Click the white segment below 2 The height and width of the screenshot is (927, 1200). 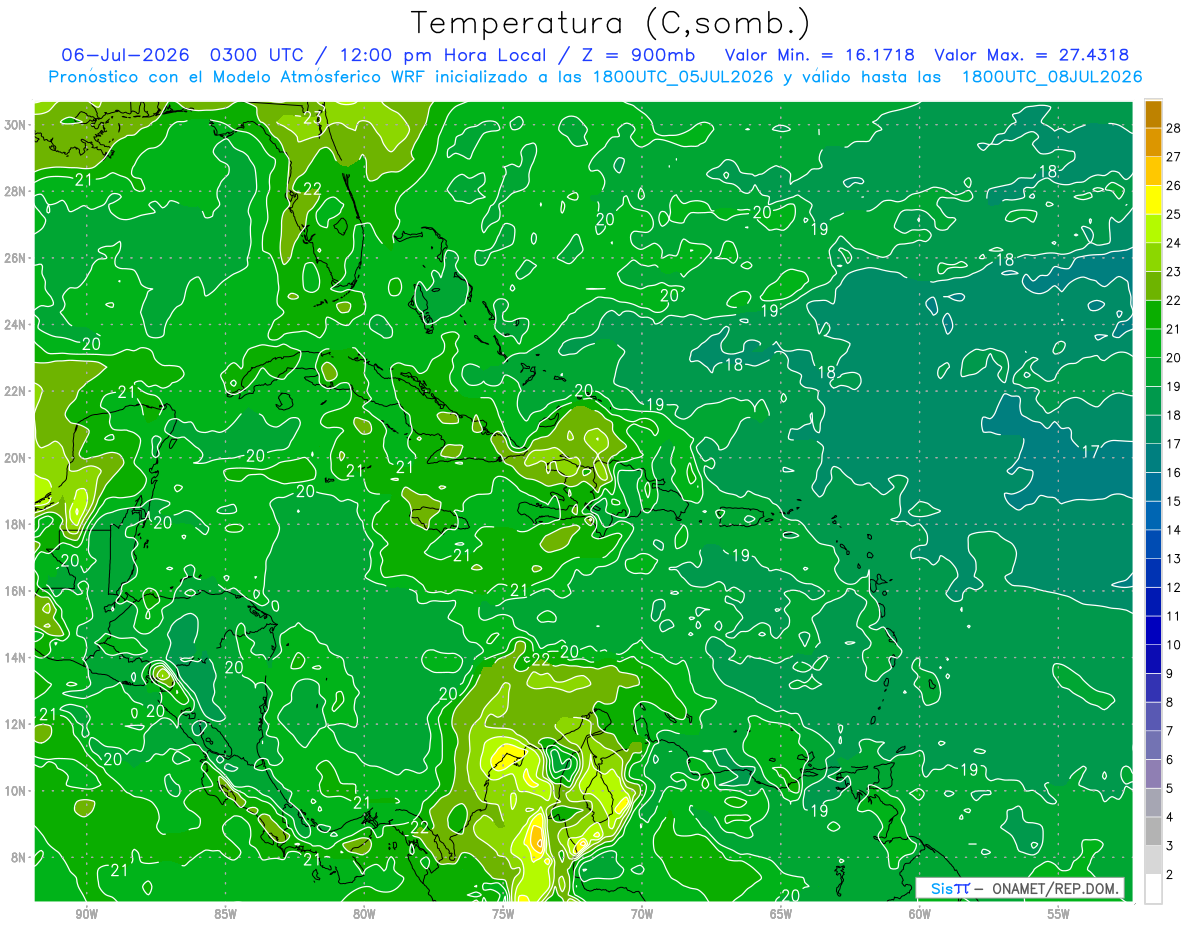1153,889
